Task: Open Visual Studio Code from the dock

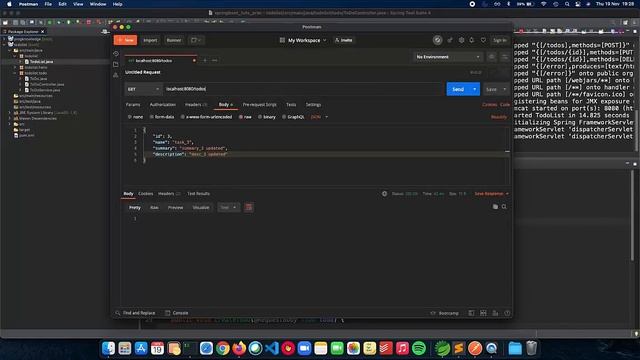Action: (271, 348)
